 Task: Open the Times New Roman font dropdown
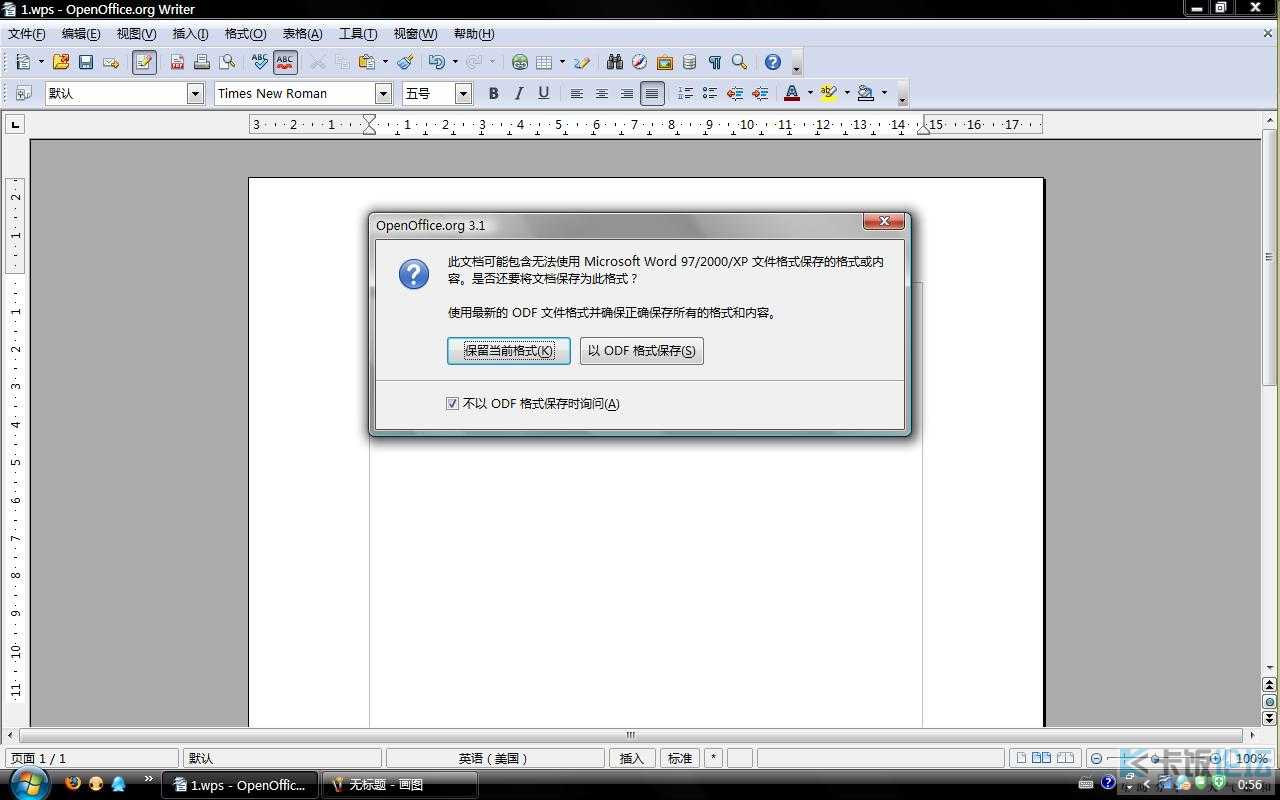(383, 93)
